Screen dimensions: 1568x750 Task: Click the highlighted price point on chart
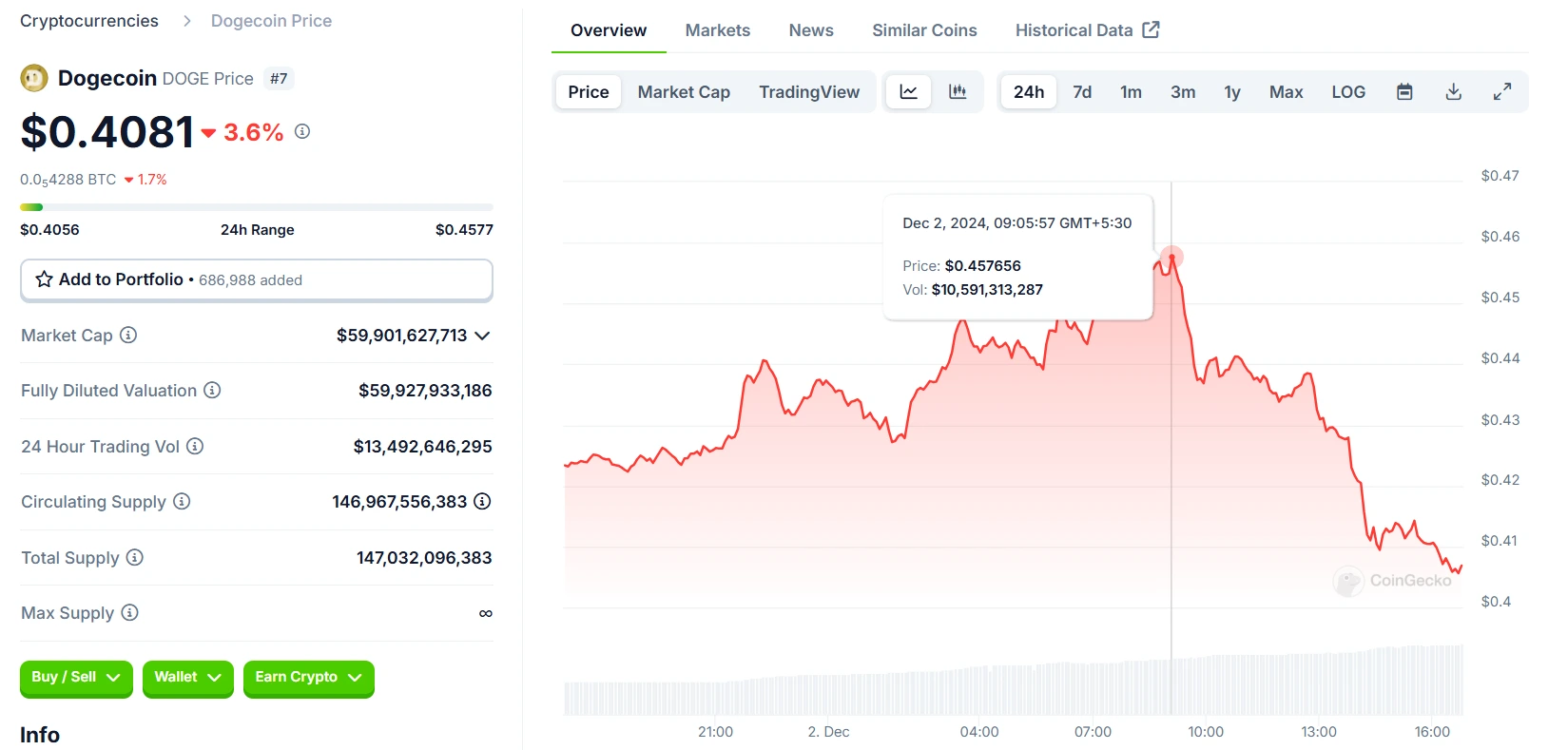coord(1171,257)
